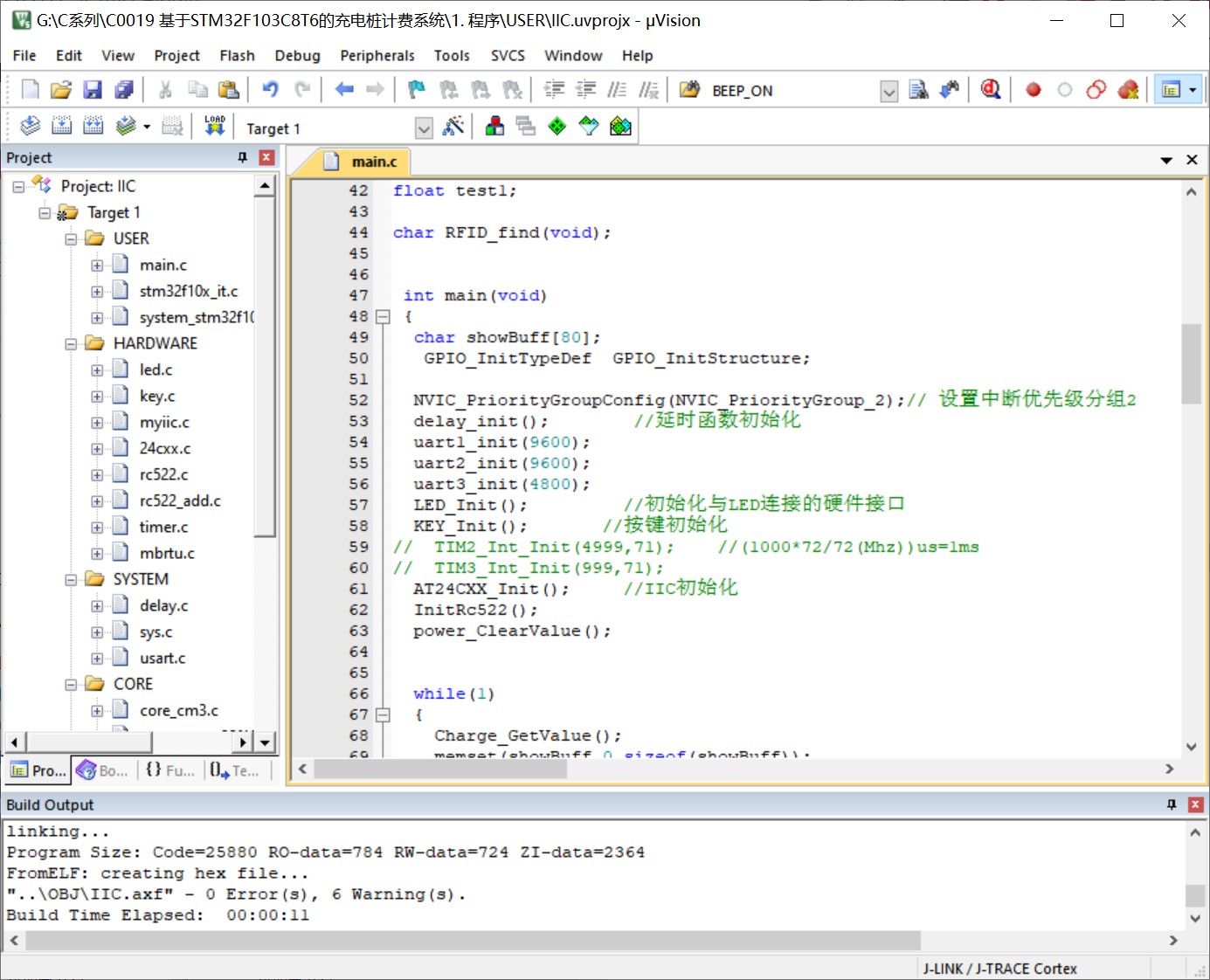Download to flash LOAD icon
The width and height of the screenshot is (1210, 980).
click(214, 126)
